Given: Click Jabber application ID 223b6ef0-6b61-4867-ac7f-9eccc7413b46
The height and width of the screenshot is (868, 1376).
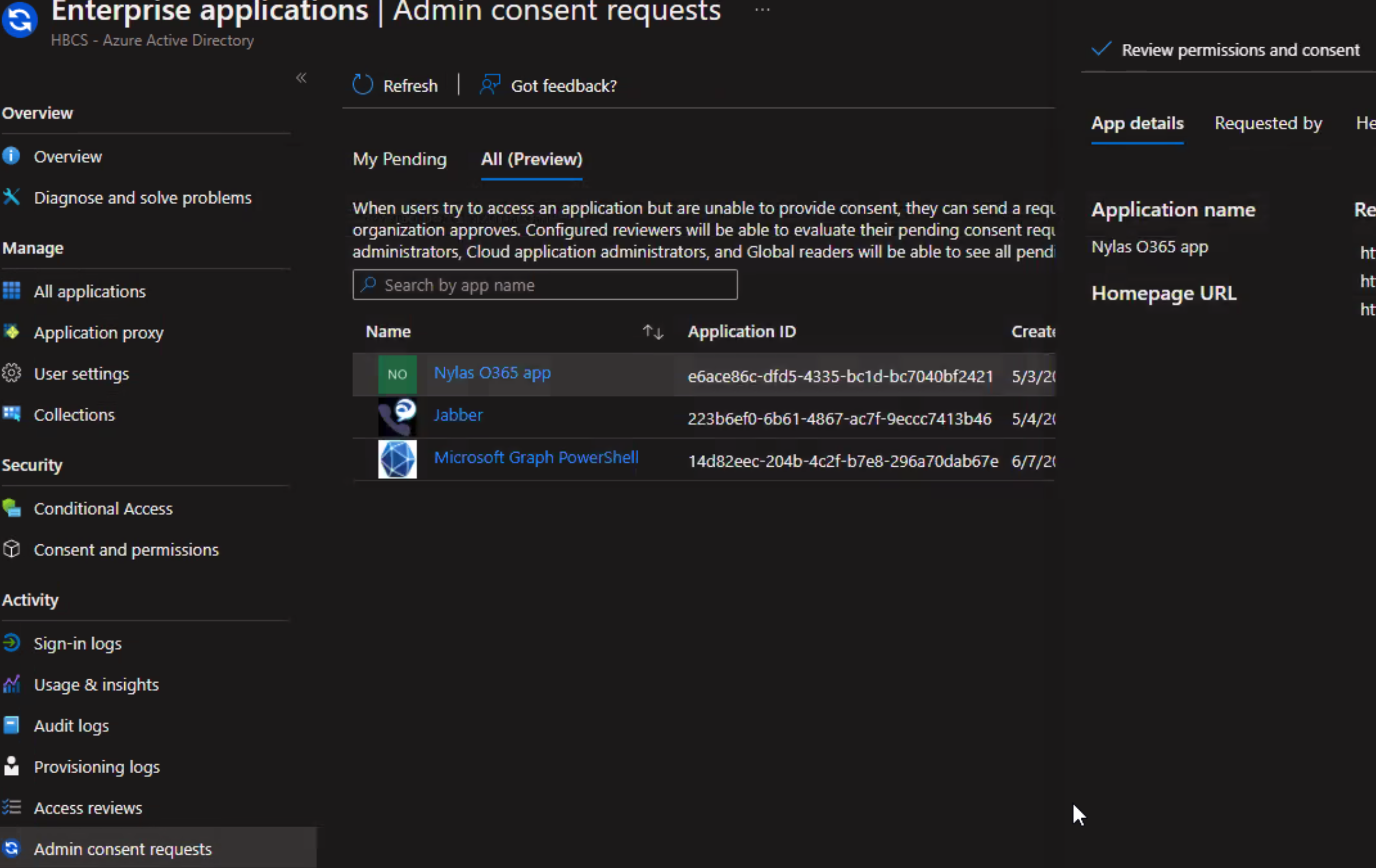Looking at the screenshot, I should coord(840,418).
